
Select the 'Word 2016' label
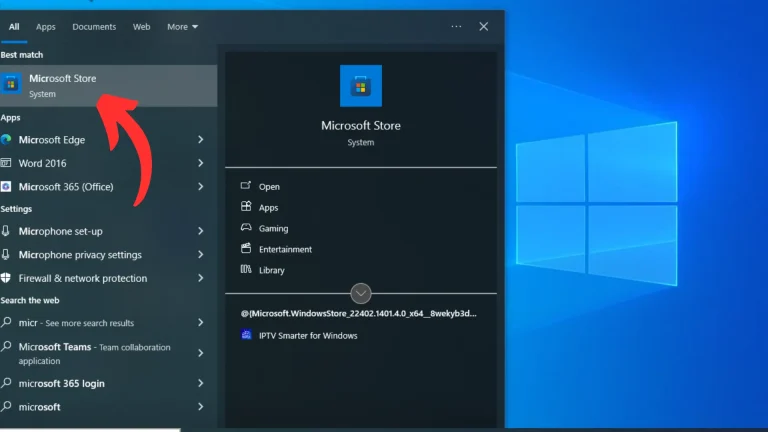pyautogui.click(x=43, y=163)
